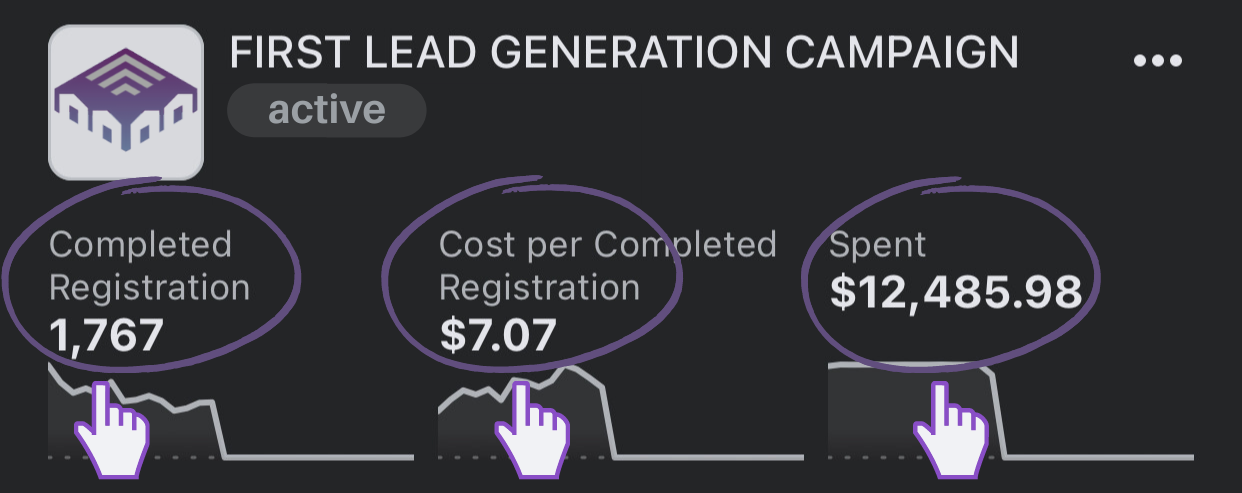Viewport: 1242px width, 493px height.
Task: Click the $7.07 cost value
Action: (497, 335)
